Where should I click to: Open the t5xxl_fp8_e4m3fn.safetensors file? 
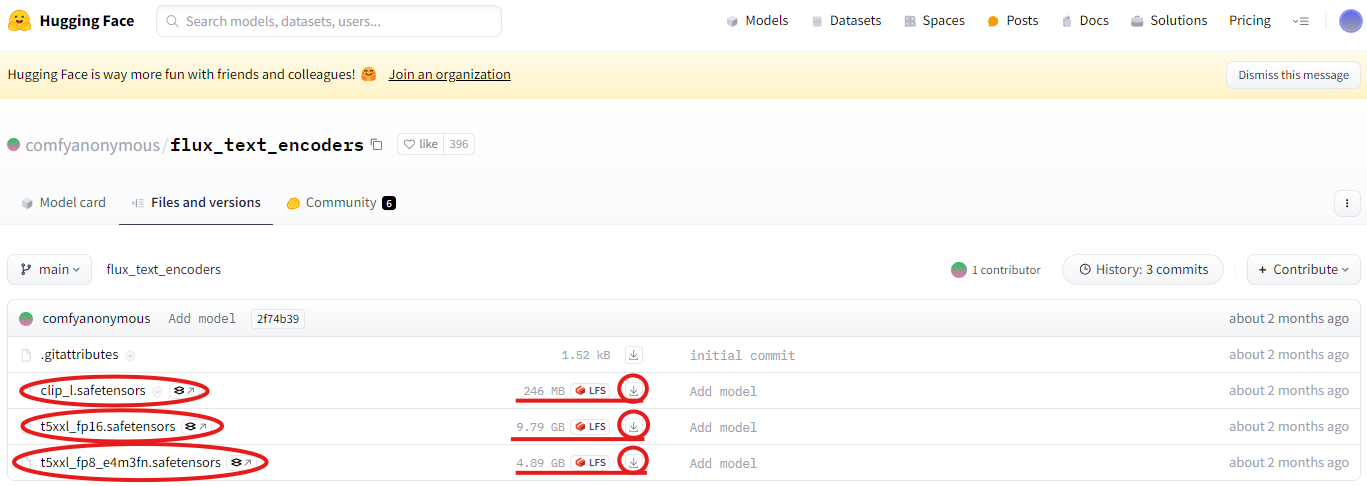131,463
